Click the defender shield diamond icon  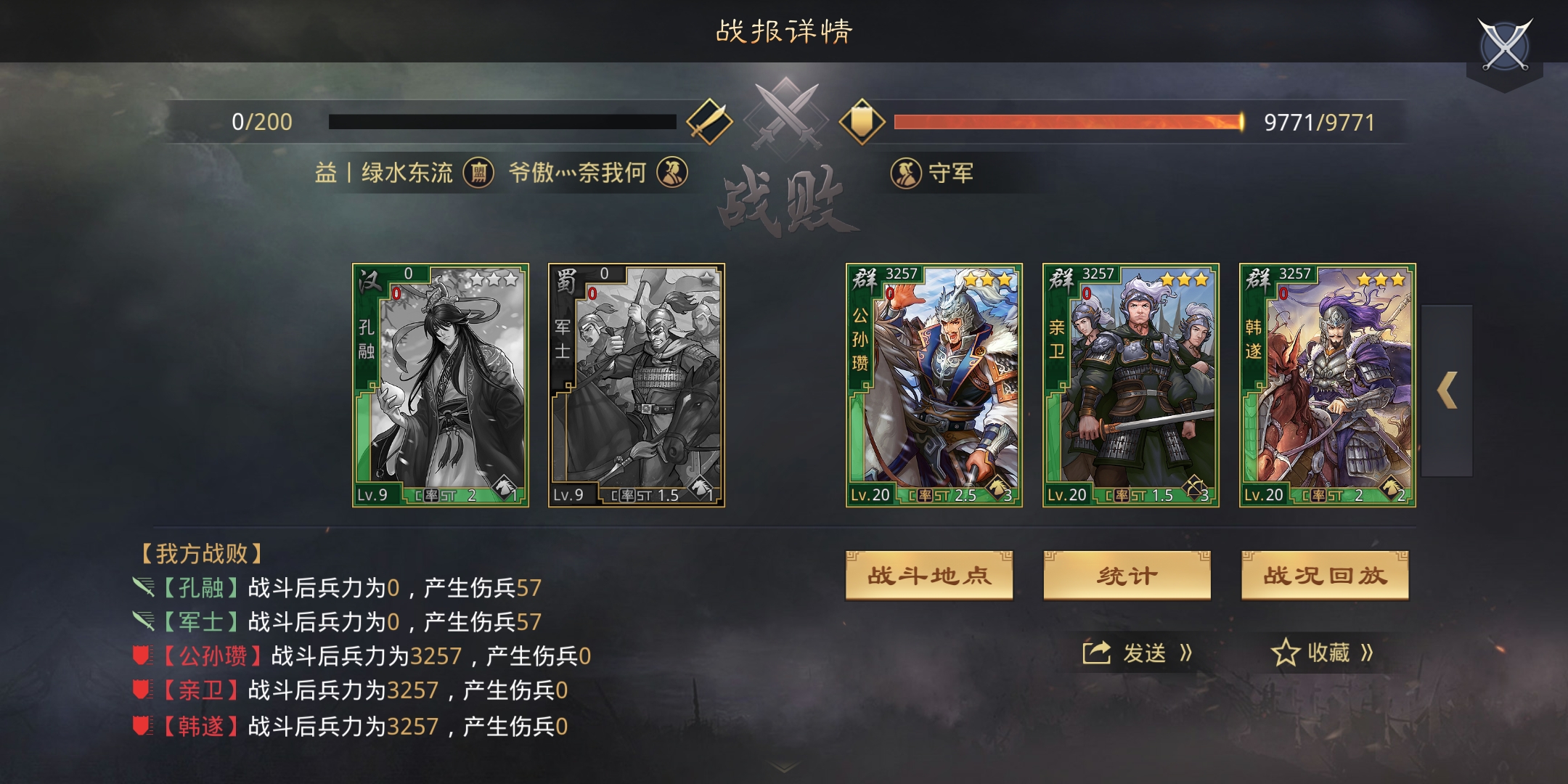point(862,121)
